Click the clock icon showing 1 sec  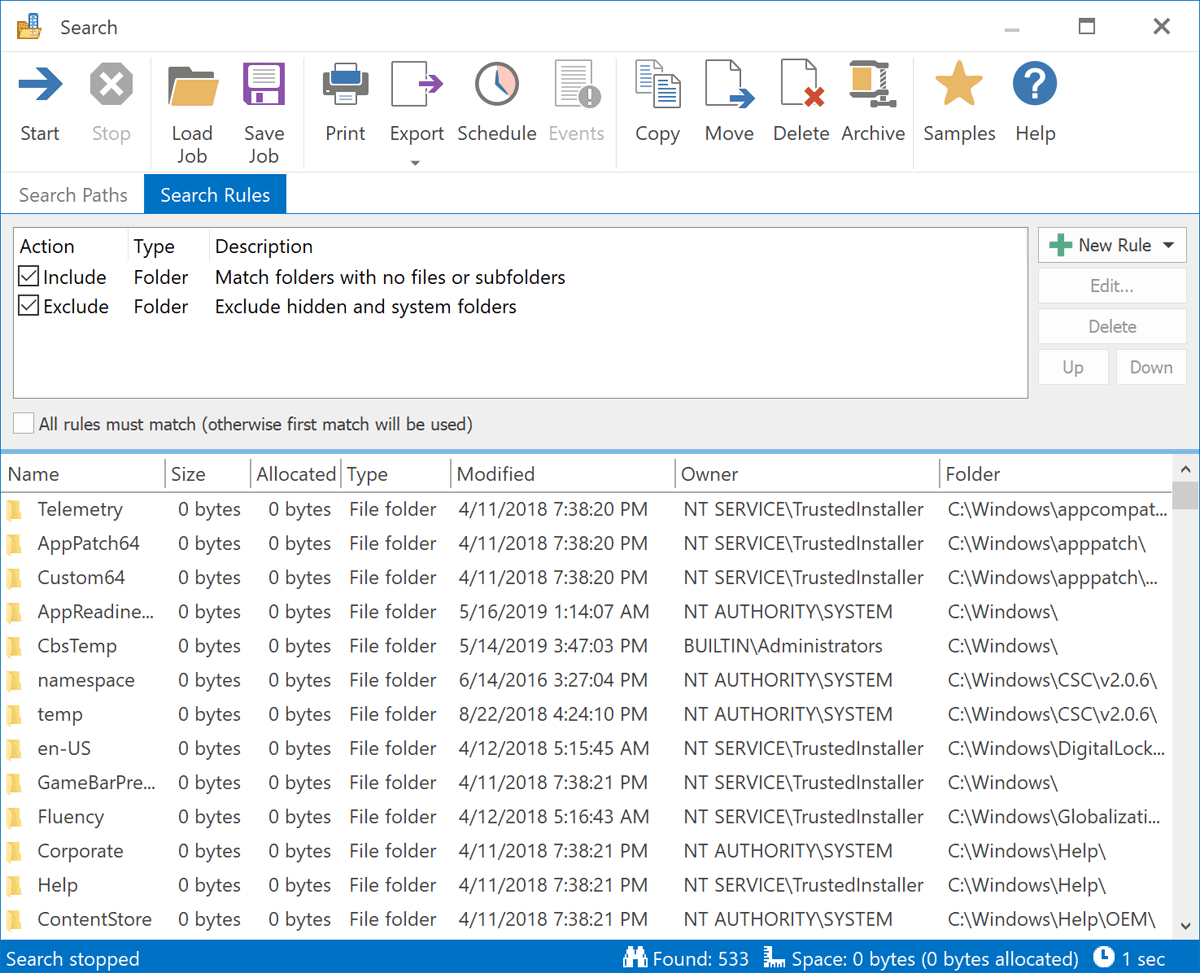click(x=1104, y=958)
